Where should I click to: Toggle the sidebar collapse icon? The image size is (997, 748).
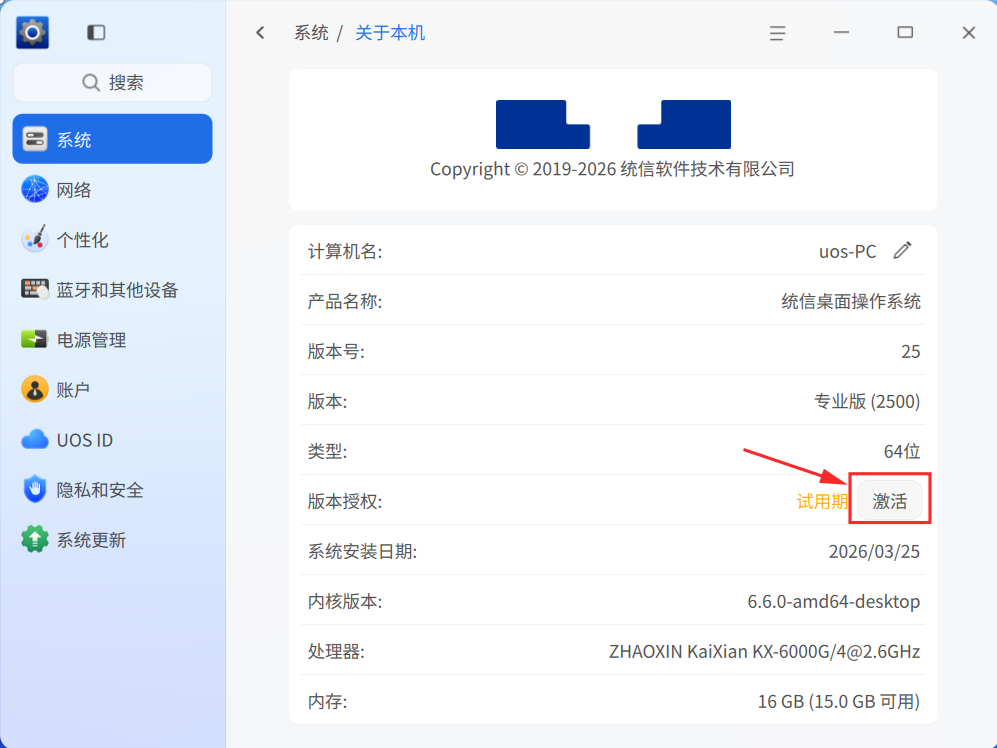[x=96, y=32]
